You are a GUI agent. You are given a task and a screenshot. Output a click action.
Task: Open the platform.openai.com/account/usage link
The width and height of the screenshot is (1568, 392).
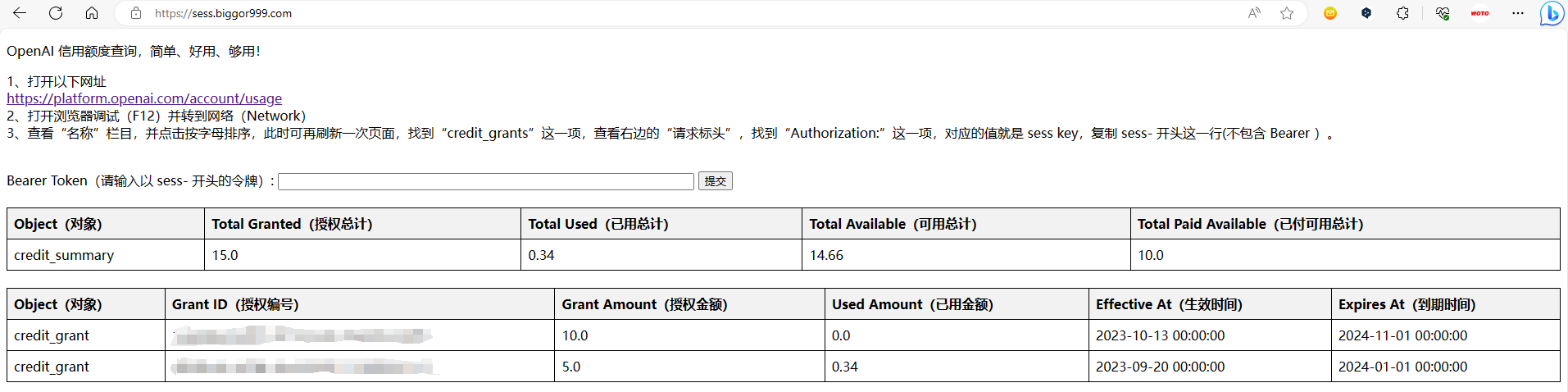[144, 98]
